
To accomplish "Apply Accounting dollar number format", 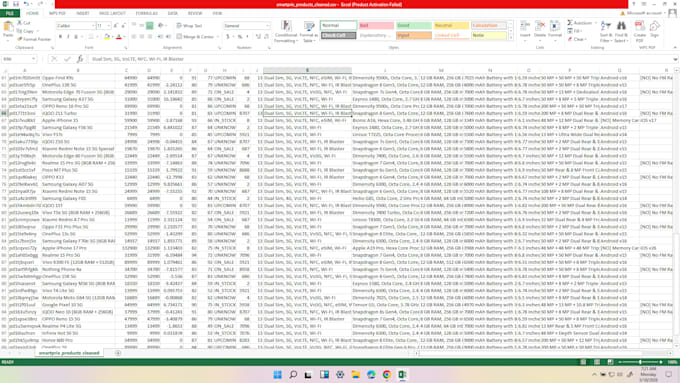I will click(227, 37).
